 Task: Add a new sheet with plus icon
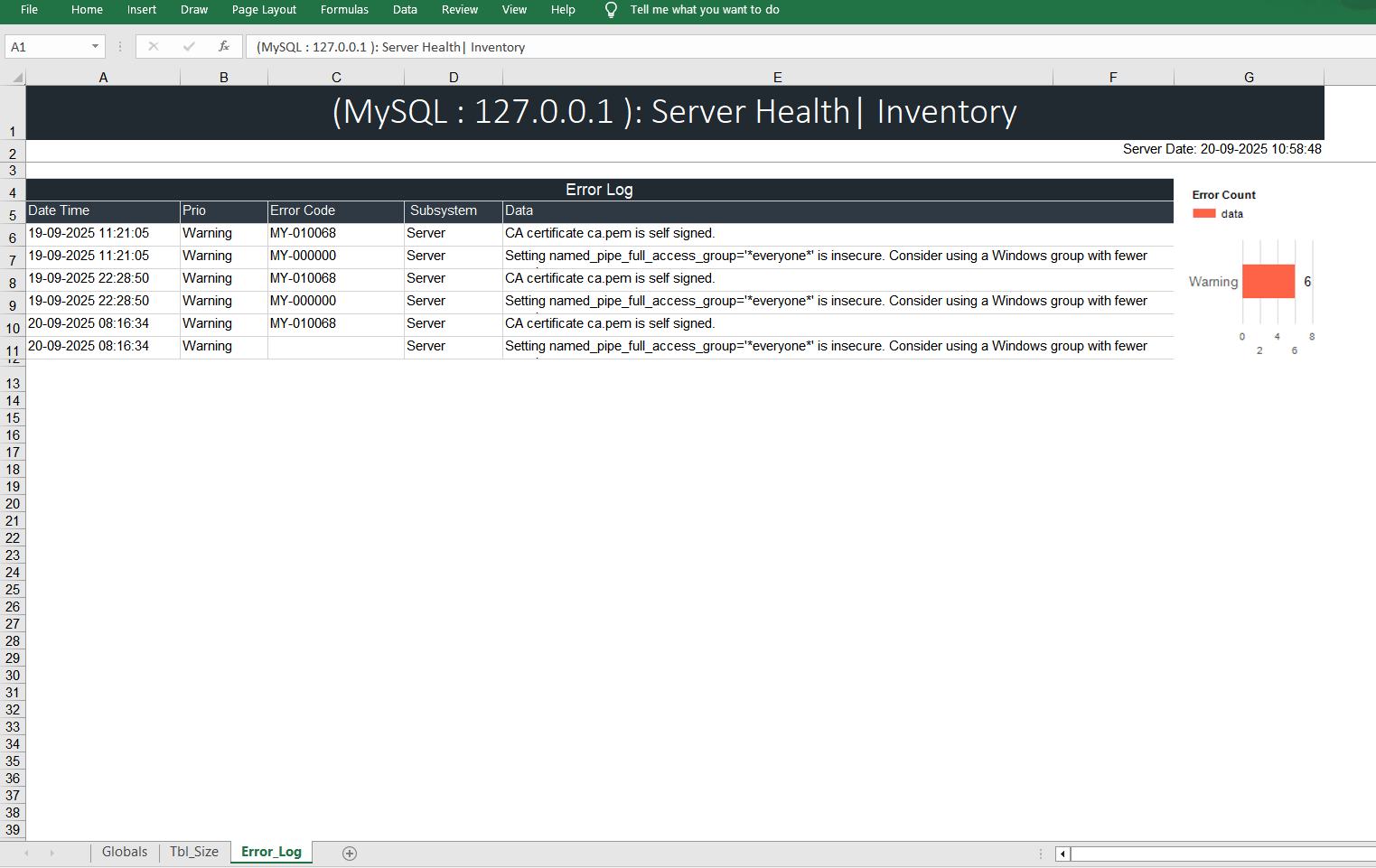click(x=350, y=854)
